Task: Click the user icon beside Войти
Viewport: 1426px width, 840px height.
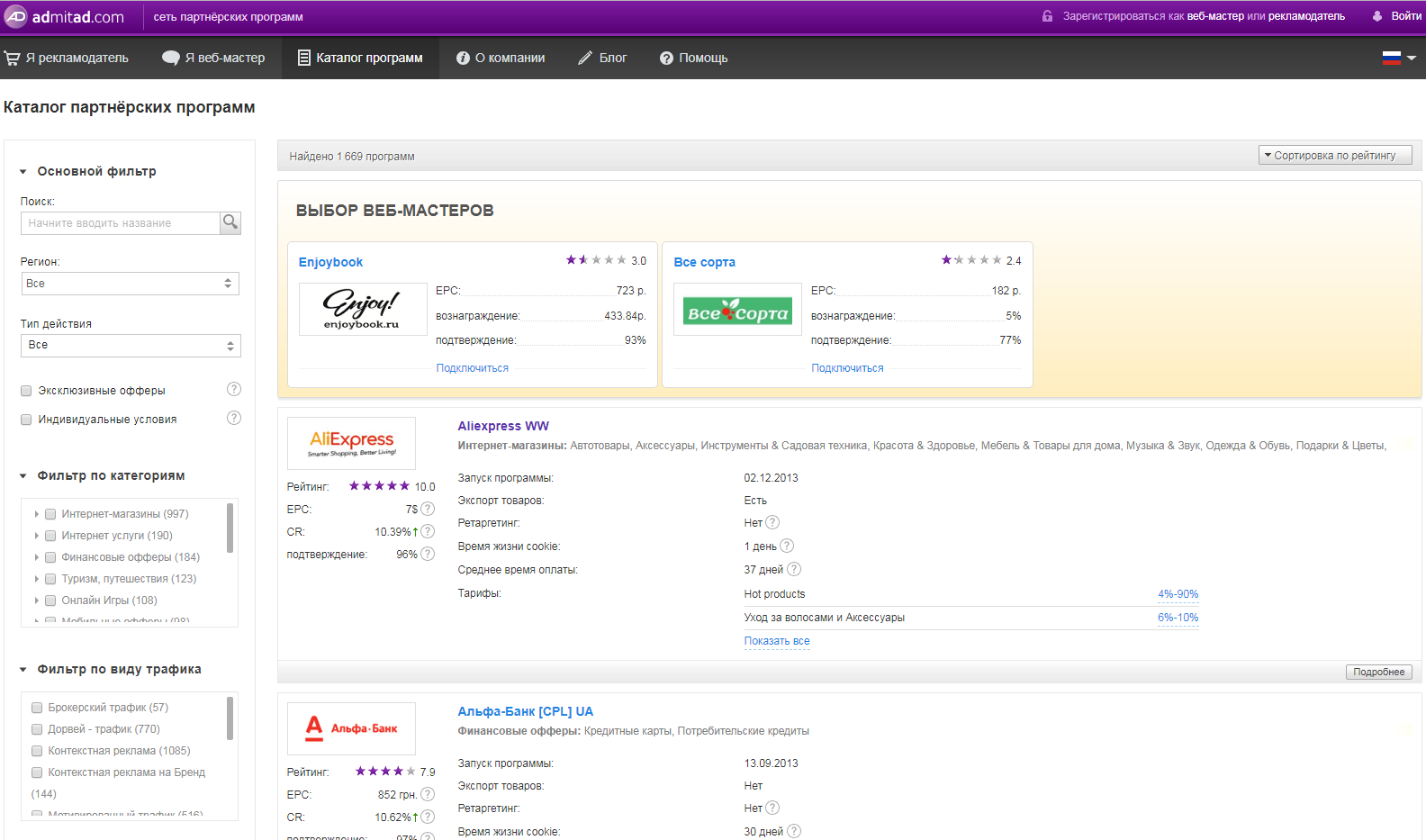Action: pos(1377,16)
